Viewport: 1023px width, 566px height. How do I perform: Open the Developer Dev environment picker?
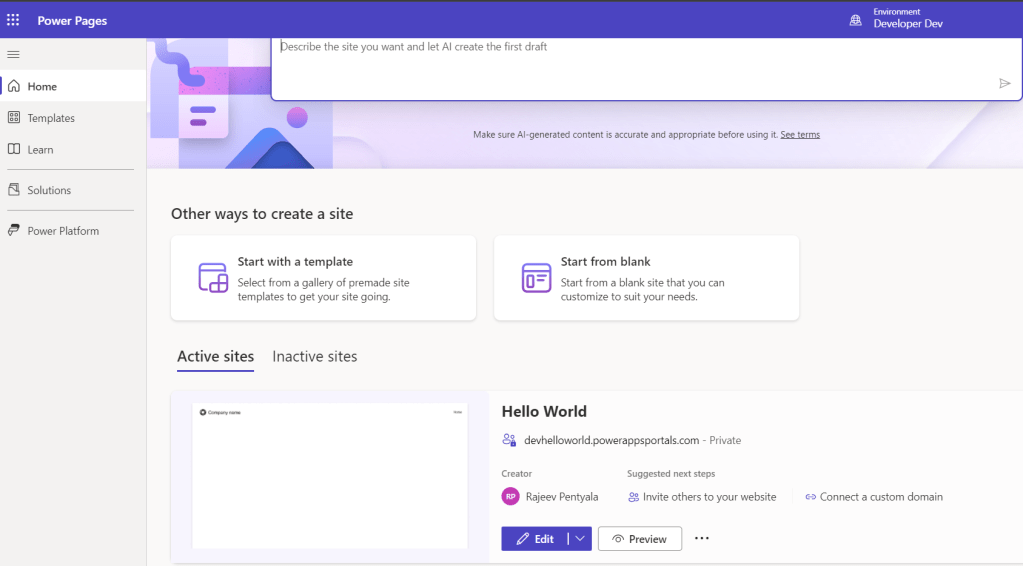(907, 23)
